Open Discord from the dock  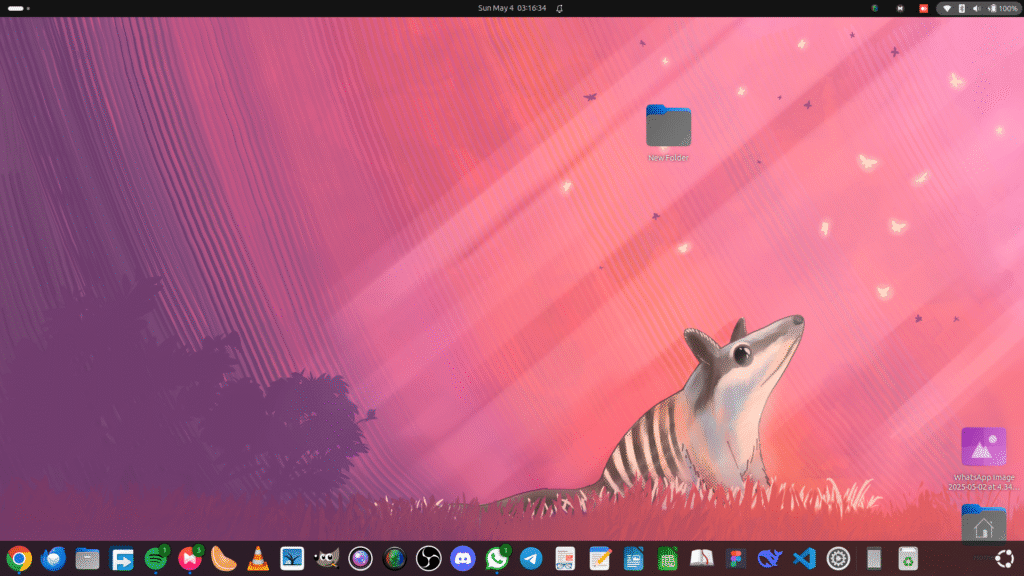pyautogui.click(x=462, y=559)
